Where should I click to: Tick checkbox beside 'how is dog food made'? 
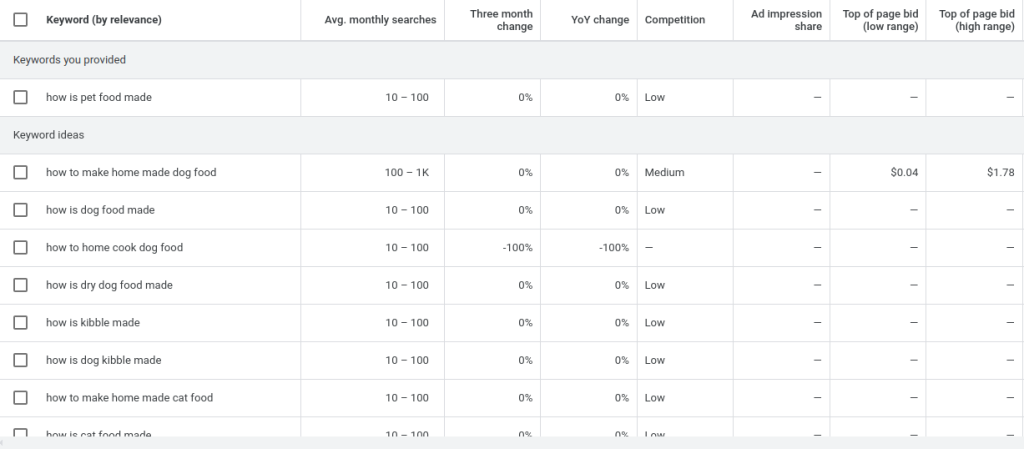tap(20, 210)
